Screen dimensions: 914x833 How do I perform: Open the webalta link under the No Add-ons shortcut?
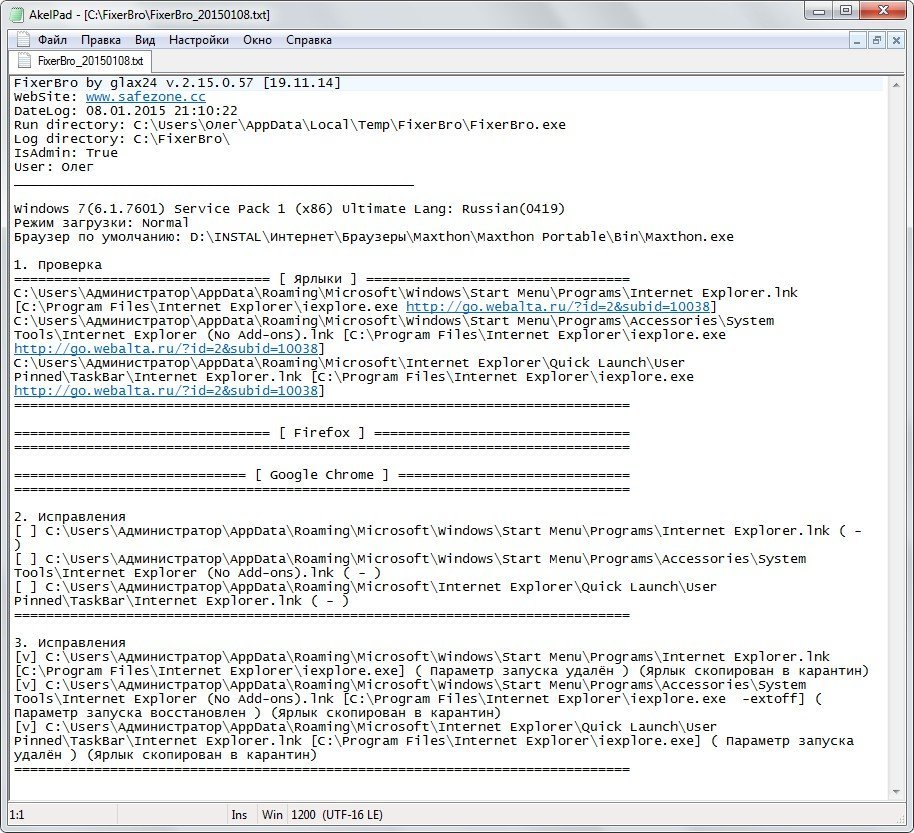166,349
